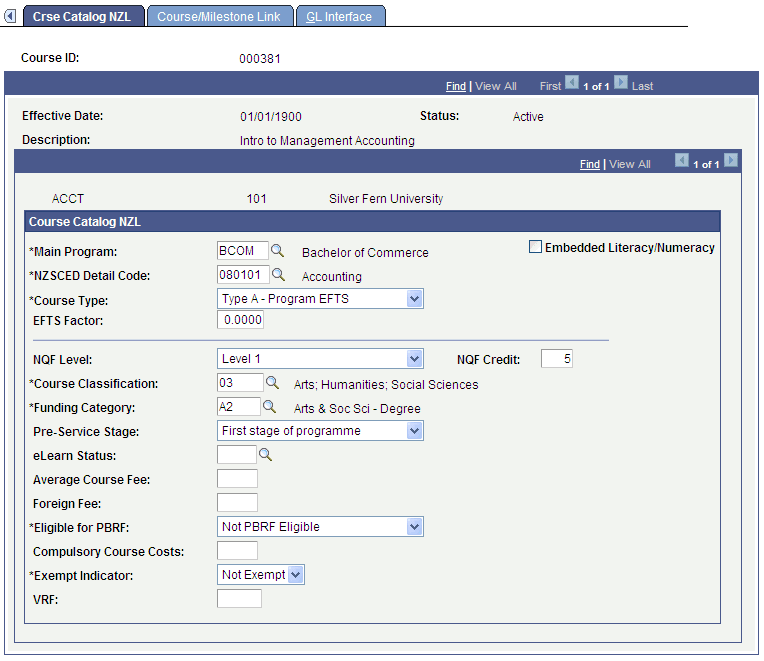The image size is (764, 661).
Task: Click the Compulsory Course Costs field
Action: coord(237,551)
